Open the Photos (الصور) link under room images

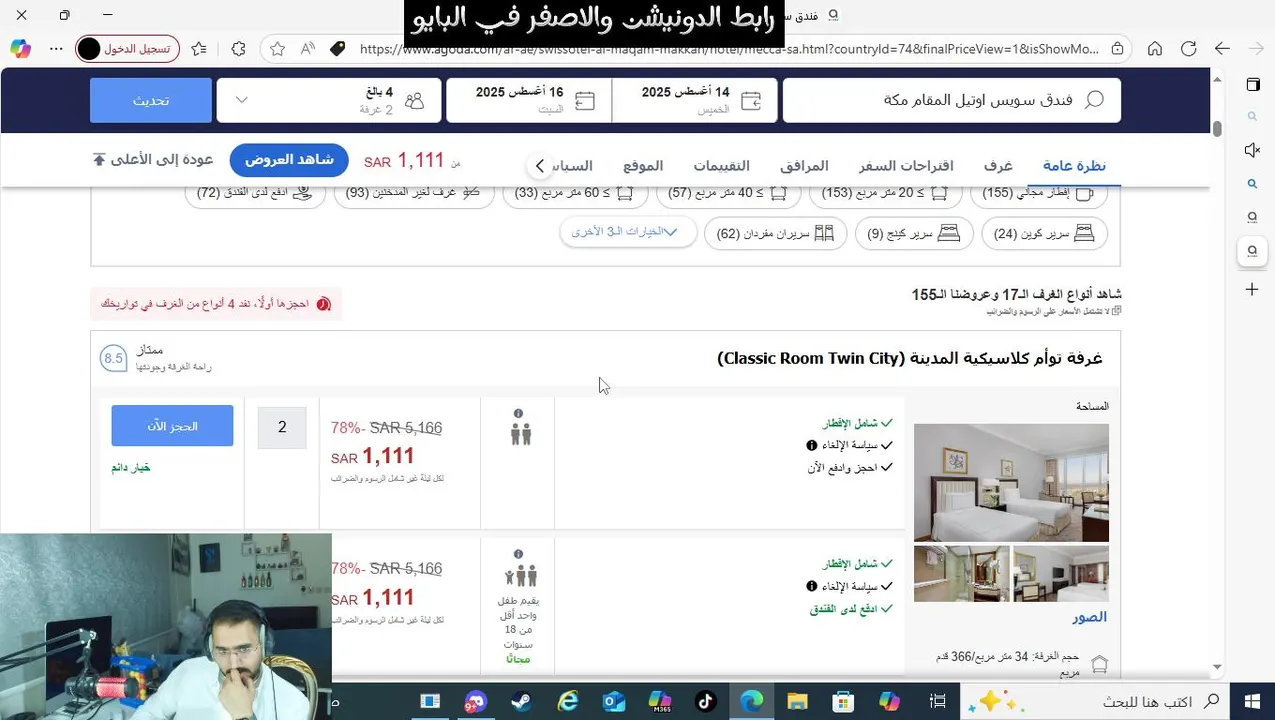coord(1089,617)
